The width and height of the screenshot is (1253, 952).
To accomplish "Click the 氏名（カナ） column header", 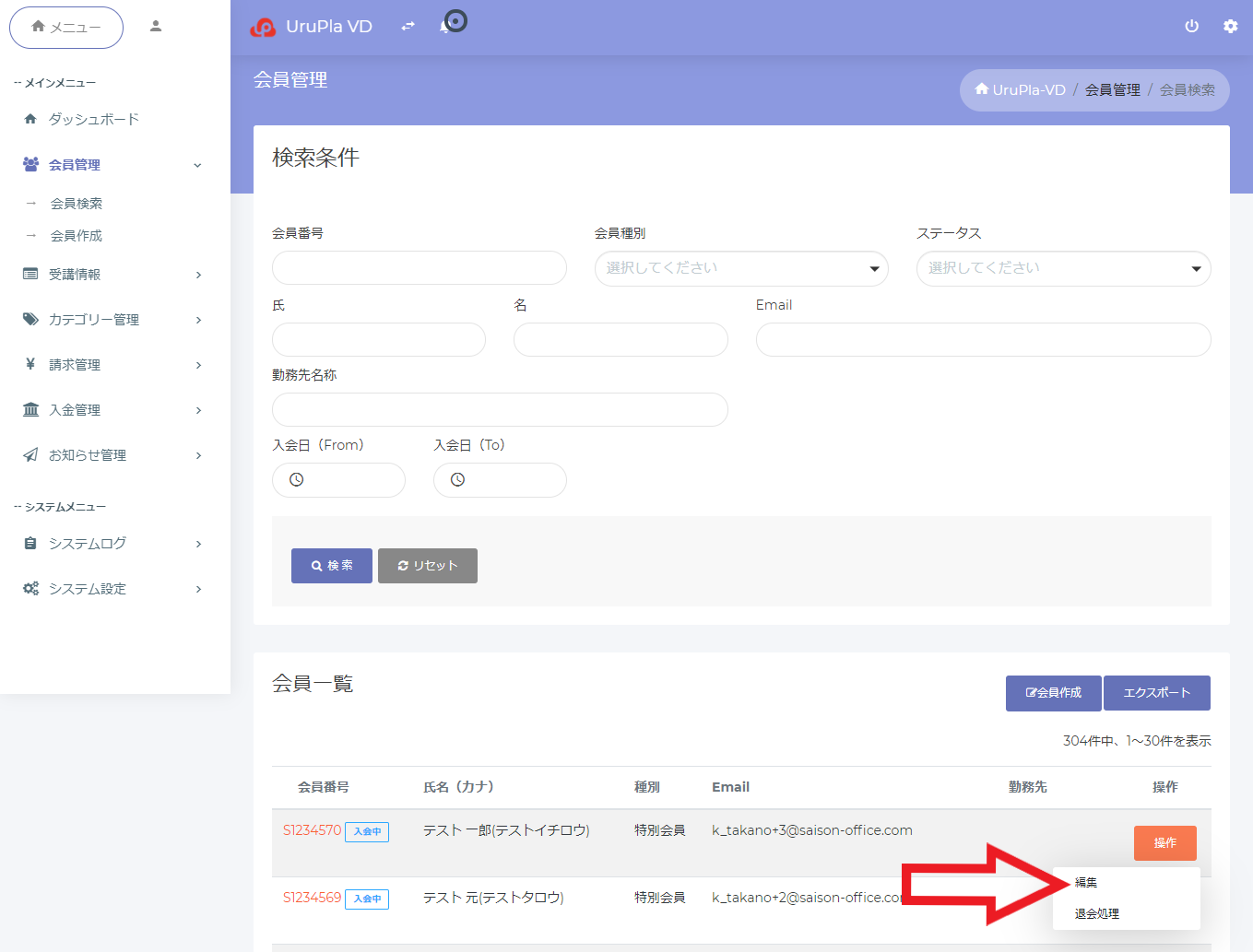I will point(458,787).
